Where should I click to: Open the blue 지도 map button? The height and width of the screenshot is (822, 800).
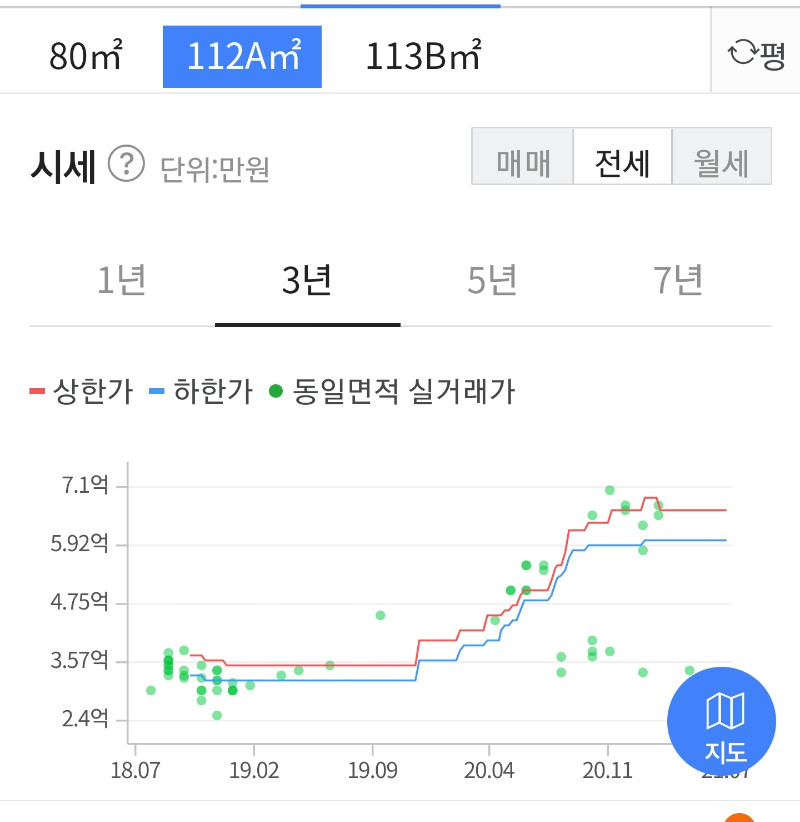(x=721, y=721)
